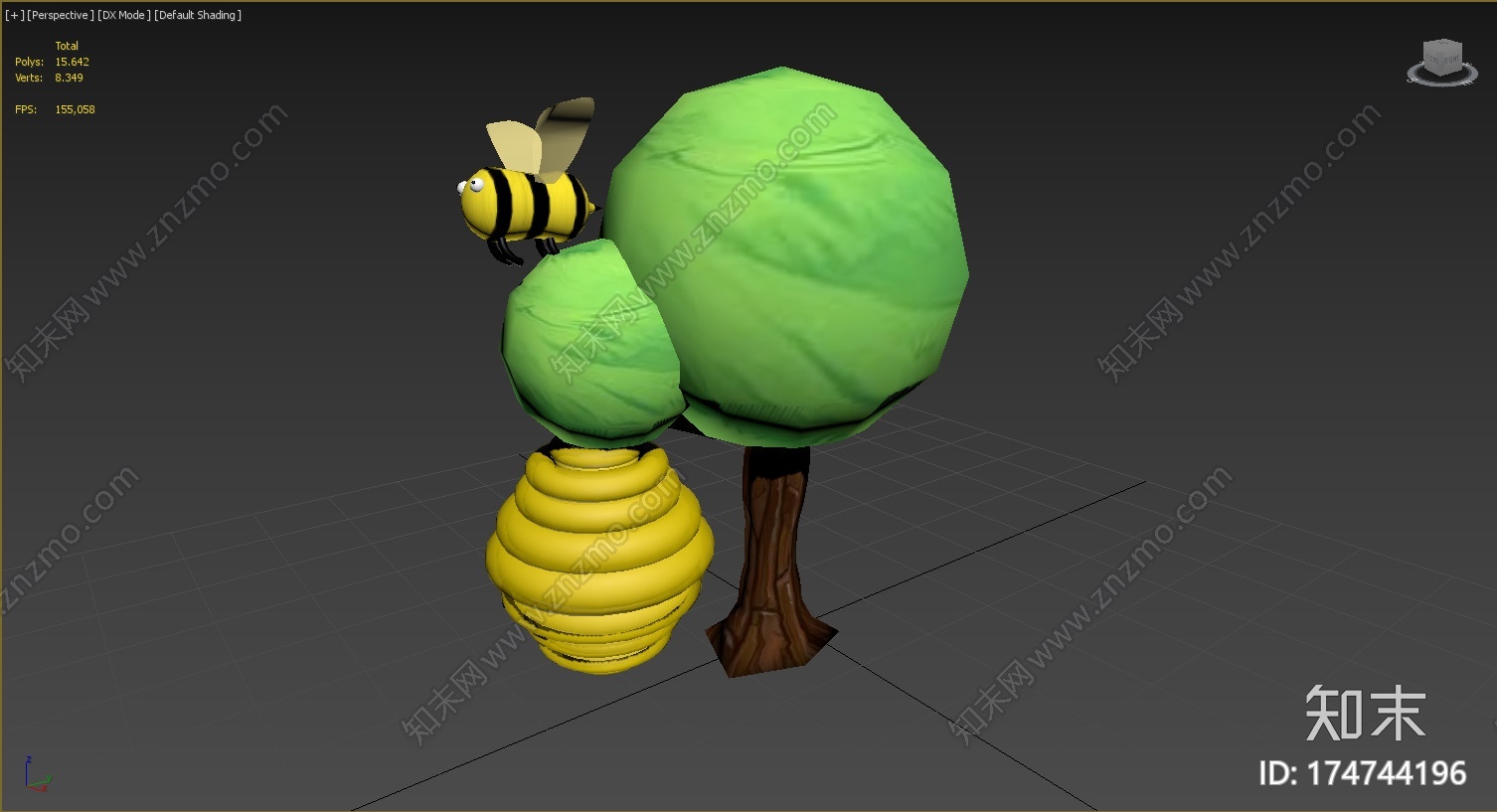This screenshot has height=812, width=1497.
Task: Open the Perspective viewport label menu
Action: point(61,15)
